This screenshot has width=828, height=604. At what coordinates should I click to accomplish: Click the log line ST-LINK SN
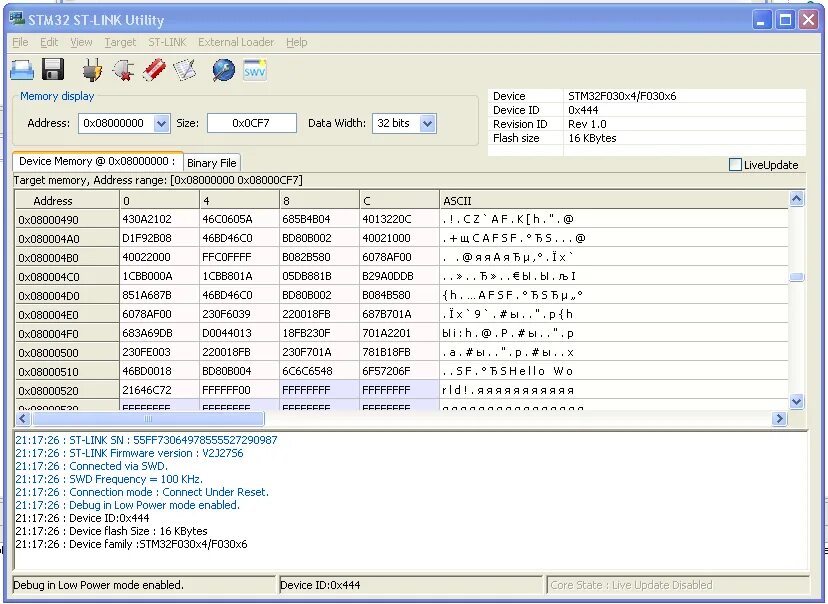pyautogui.click(x=146, y=440)
